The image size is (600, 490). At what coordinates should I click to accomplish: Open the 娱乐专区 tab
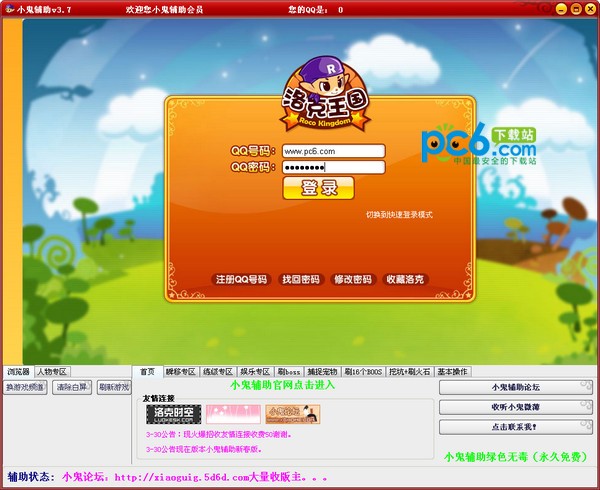pyautogui.click(x=255, y=372)
